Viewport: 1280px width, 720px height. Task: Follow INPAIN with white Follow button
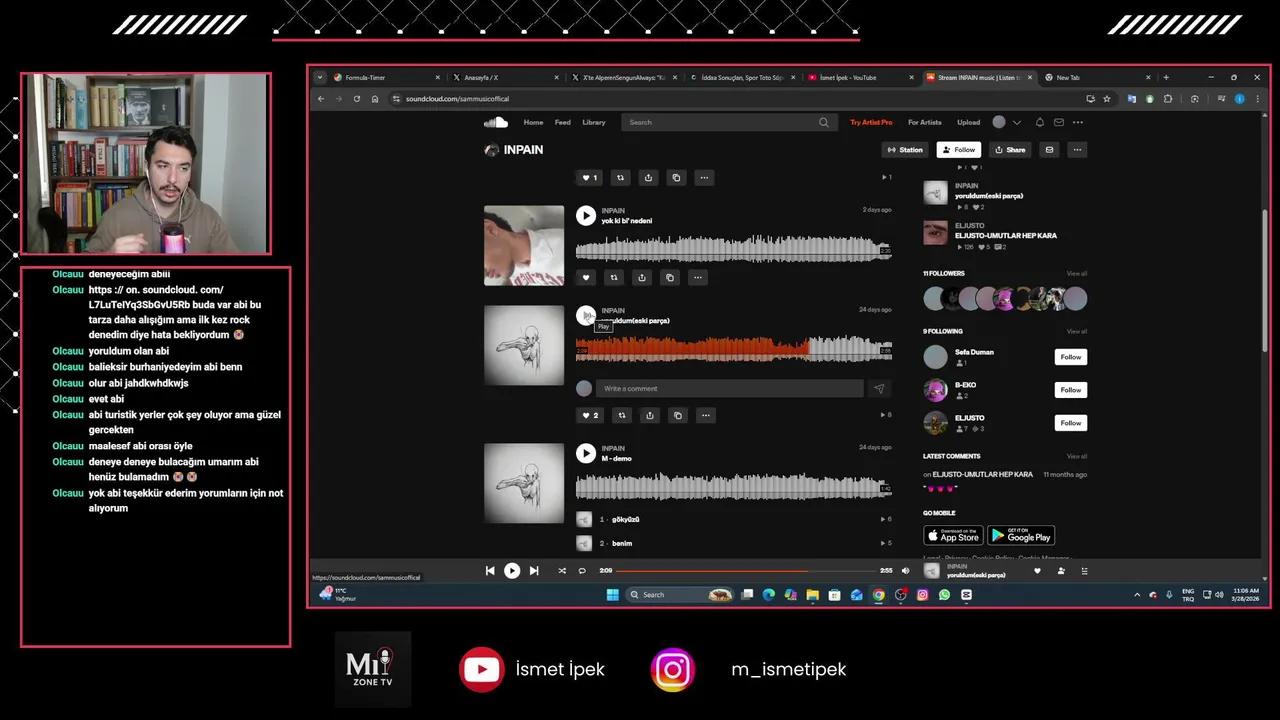958,150
